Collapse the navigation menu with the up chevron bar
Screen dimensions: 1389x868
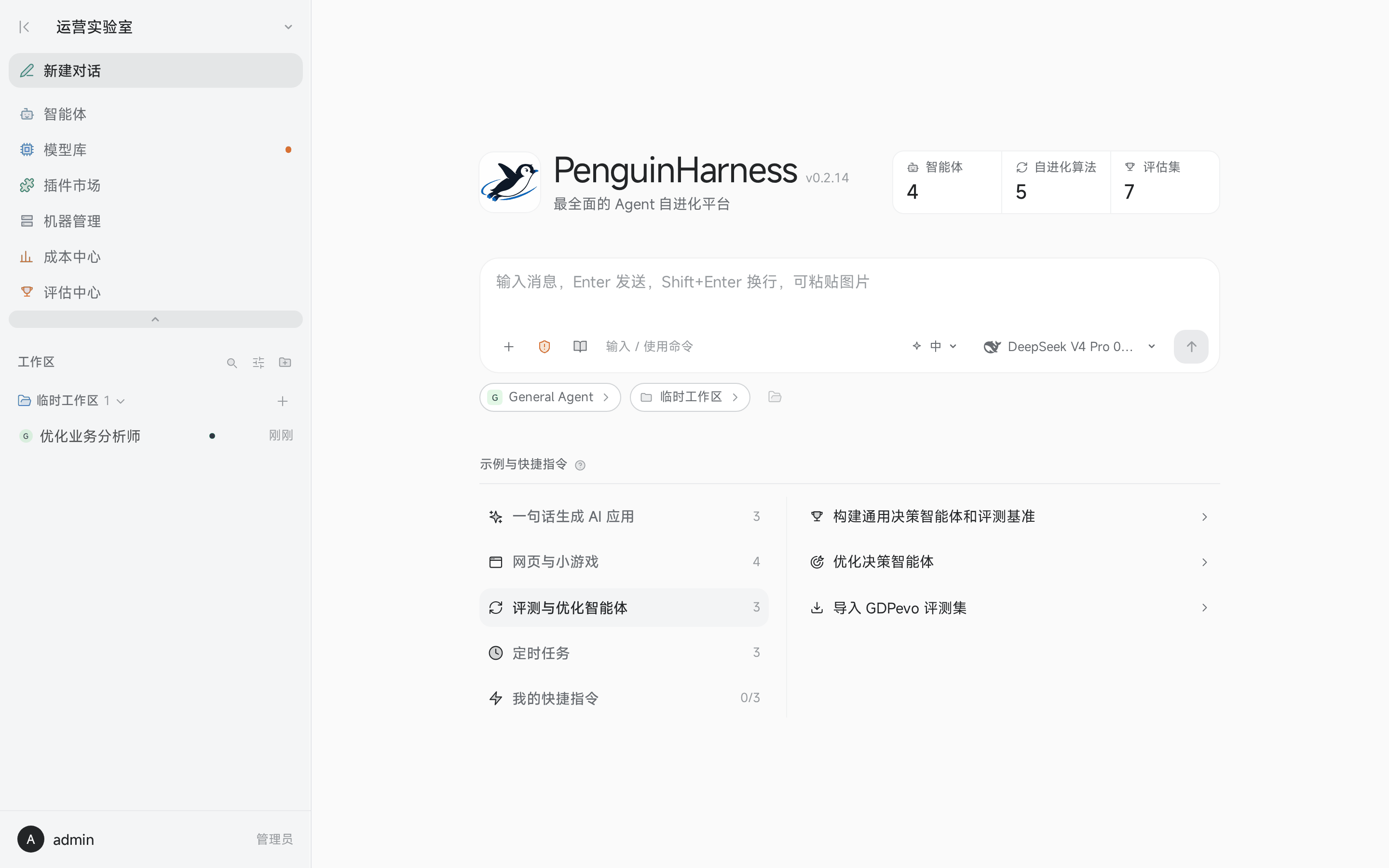(x=156, y=319)
